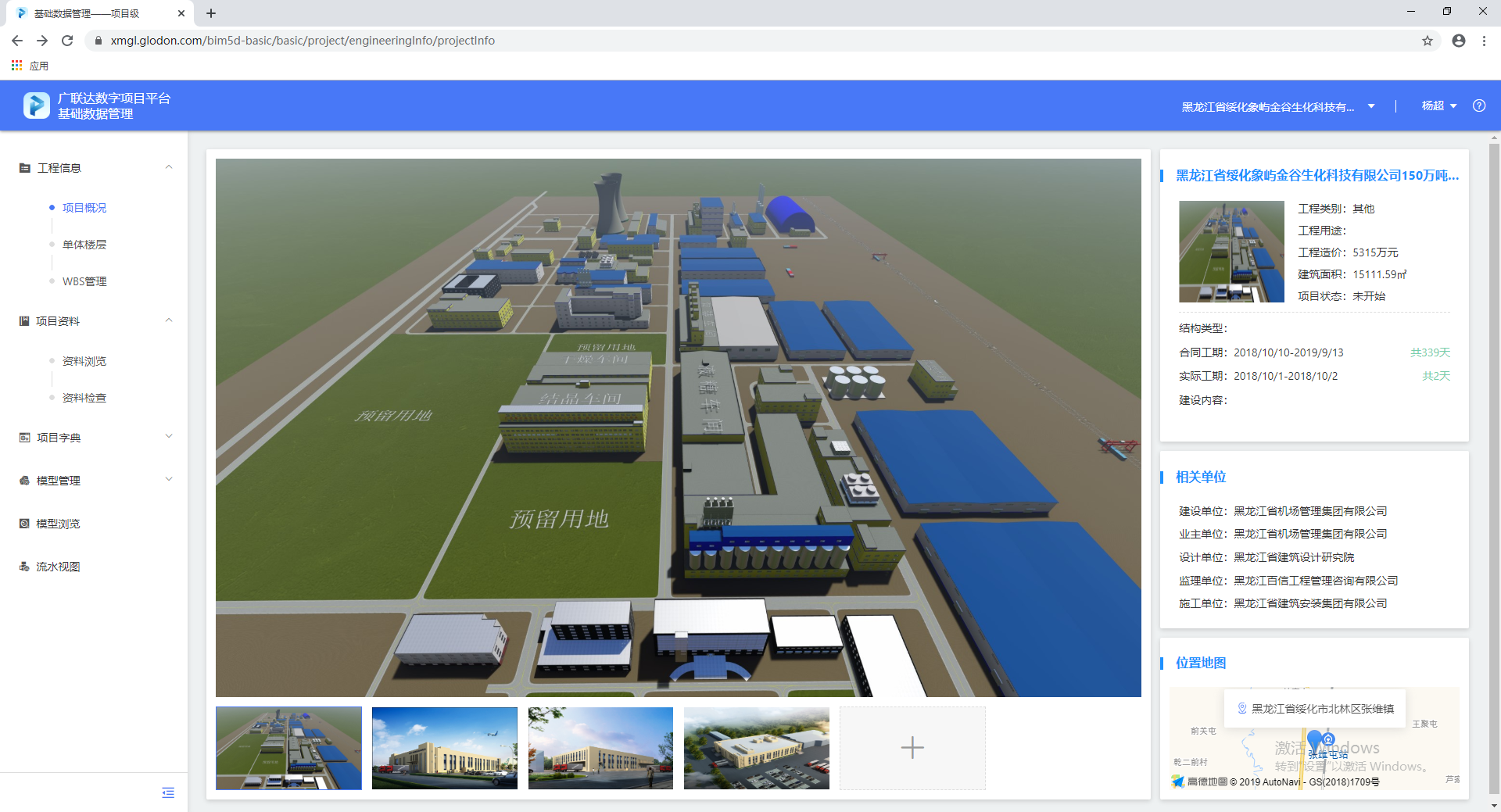Image resolution: width=1501 pixels, height=812 pixels.
Task: Click the browser address bar URL
Action: (303, 41)
